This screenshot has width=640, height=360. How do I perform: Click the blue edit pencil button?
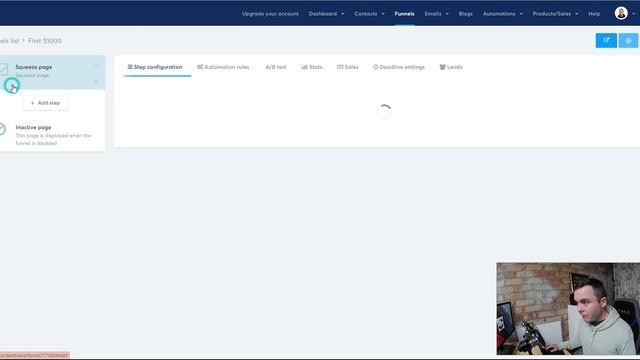(x=606, y=40)
